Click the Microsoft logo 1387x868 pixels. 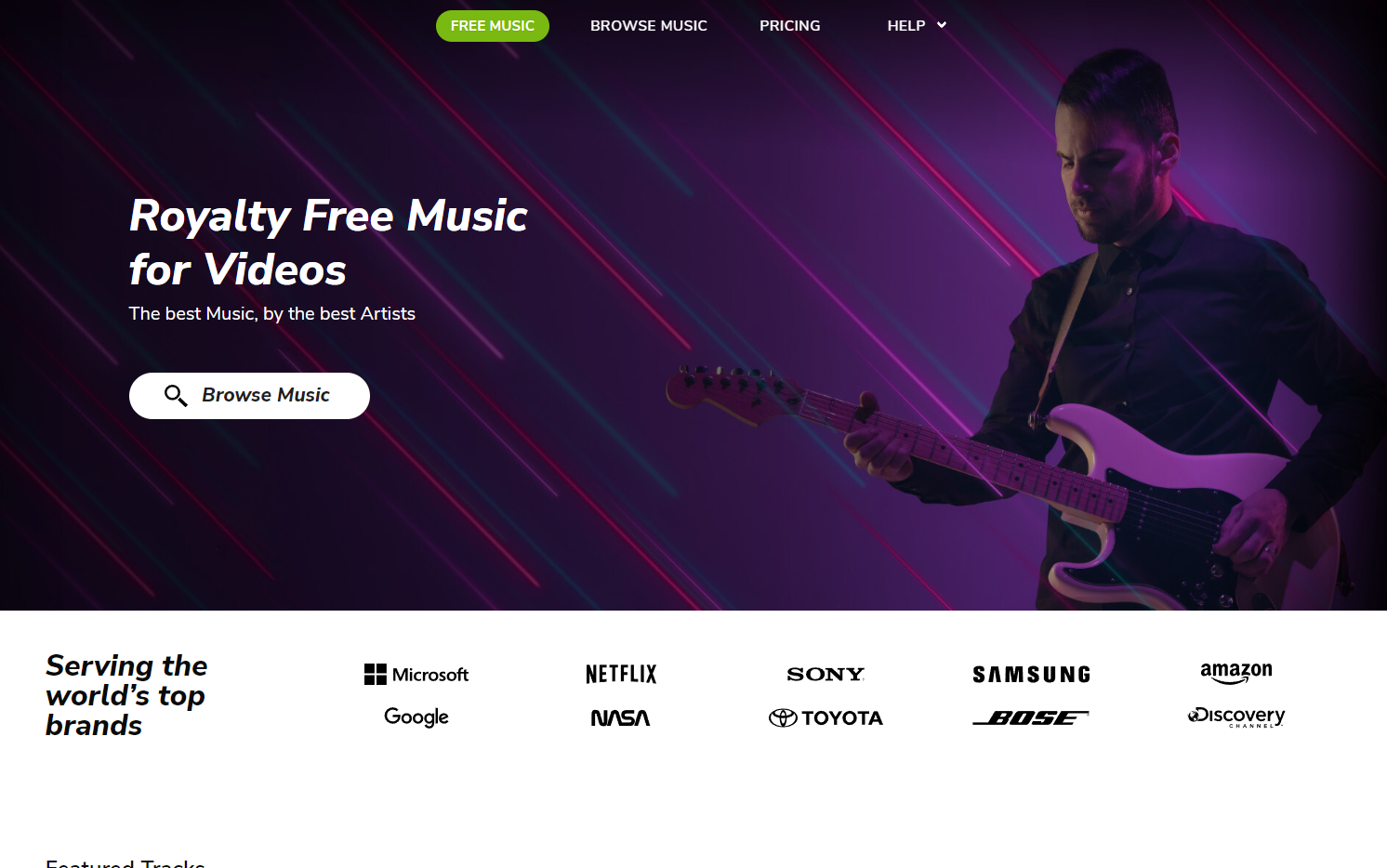click(x=416, y=675)
